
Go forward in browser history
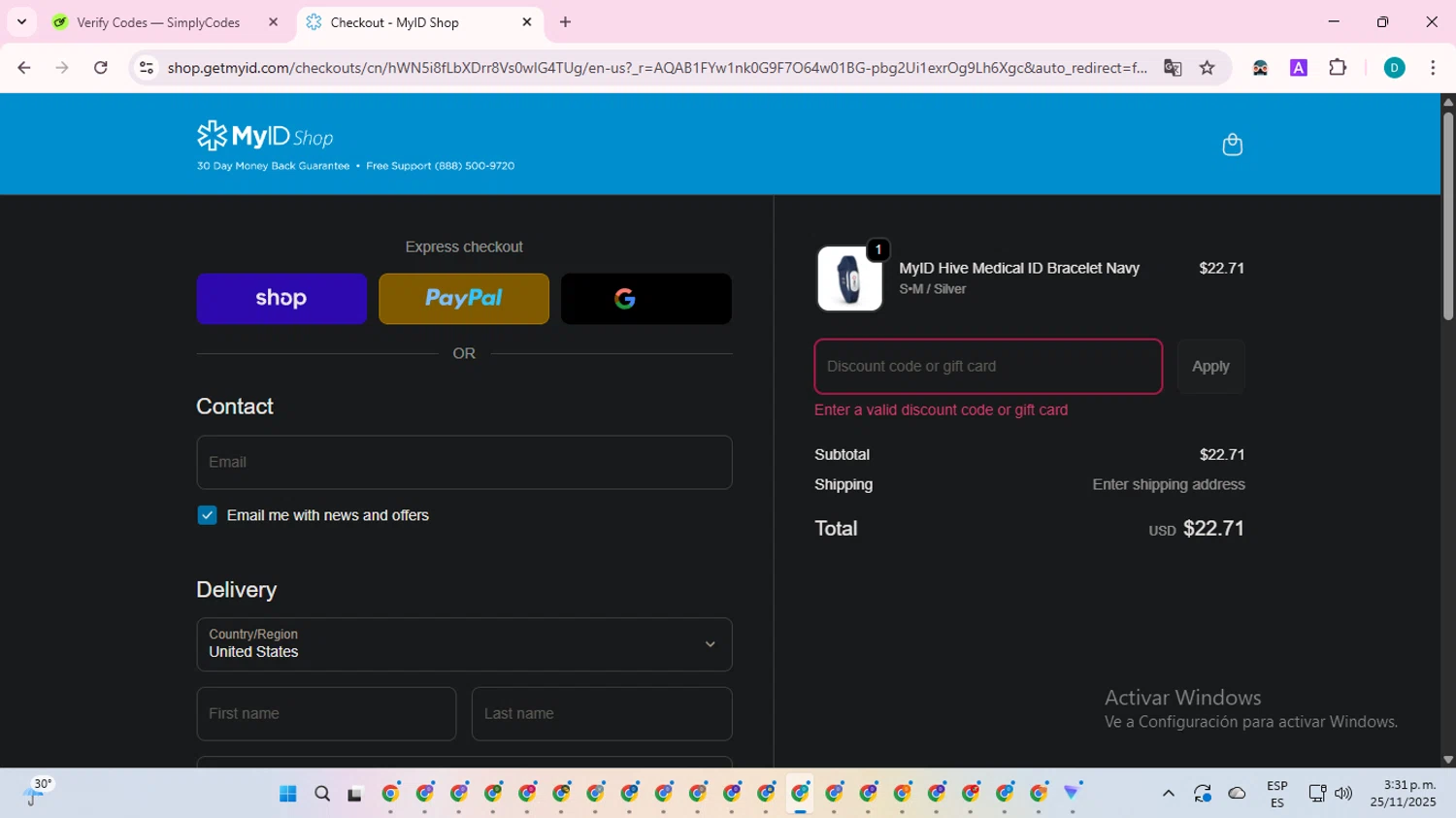[62, 68]
